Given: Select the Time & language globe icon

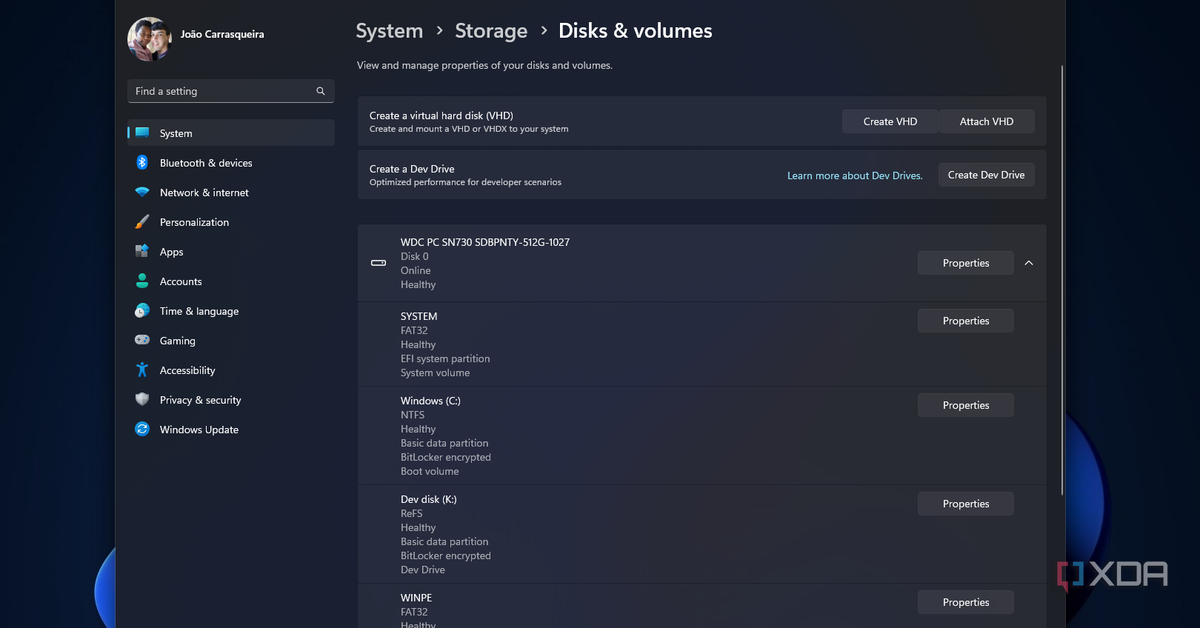Looking at the screenshot, I should (x=142, y=311).
